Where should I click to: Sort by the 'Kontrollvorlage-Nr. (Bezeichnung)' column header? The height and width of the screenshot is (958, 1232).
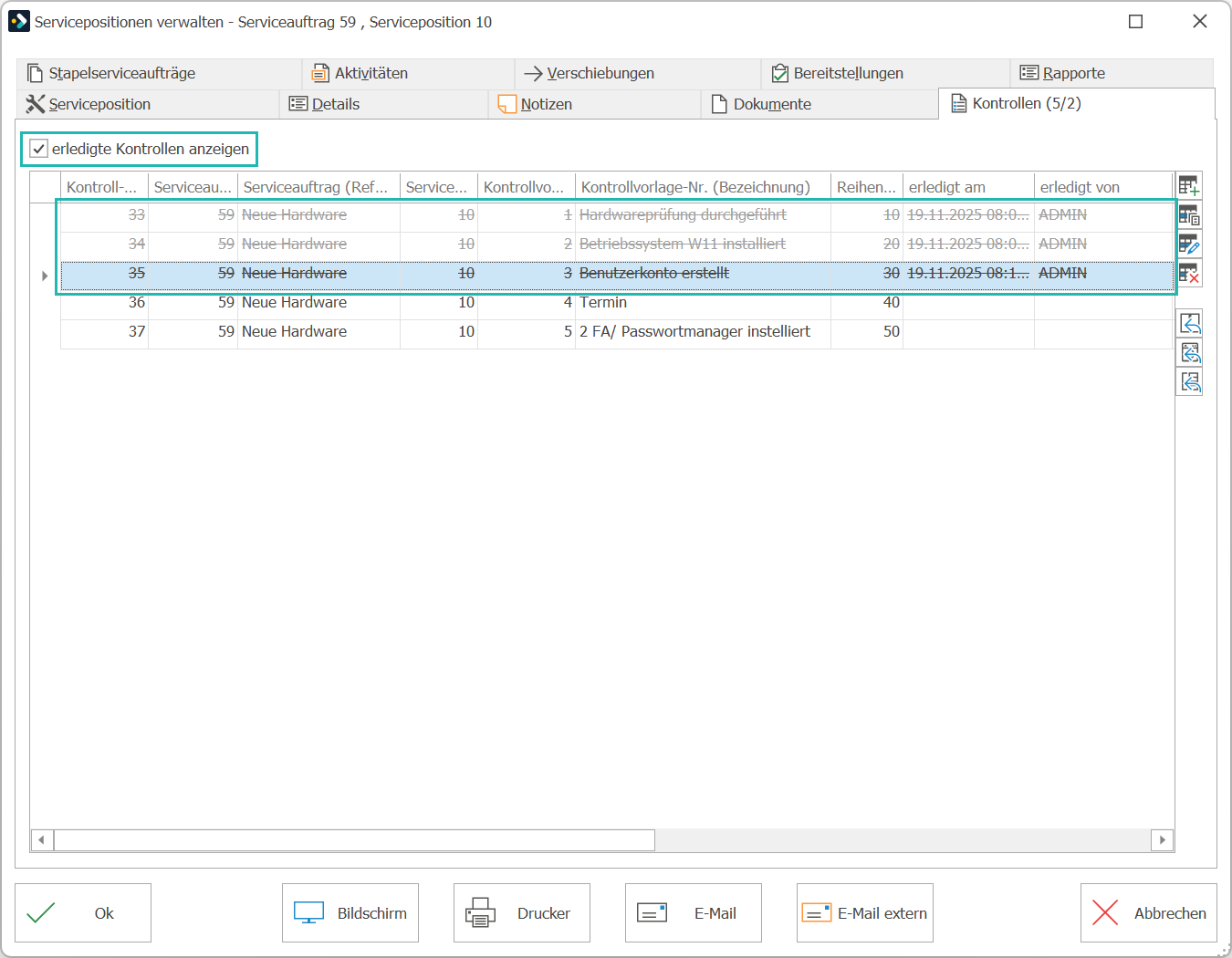[703, 187]
